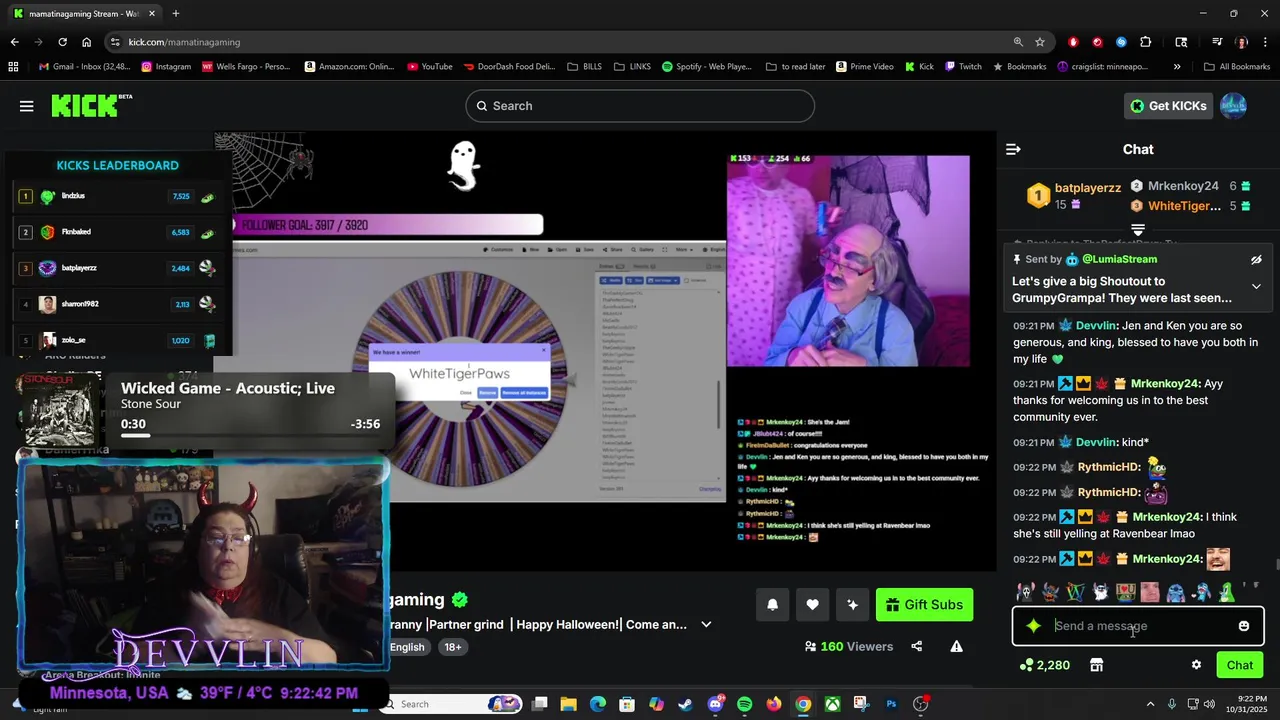Click the sparkle subscribe button beside the heart
Image resolution: width=1280 pixels, height=720 pixels.
coord(852,604)
